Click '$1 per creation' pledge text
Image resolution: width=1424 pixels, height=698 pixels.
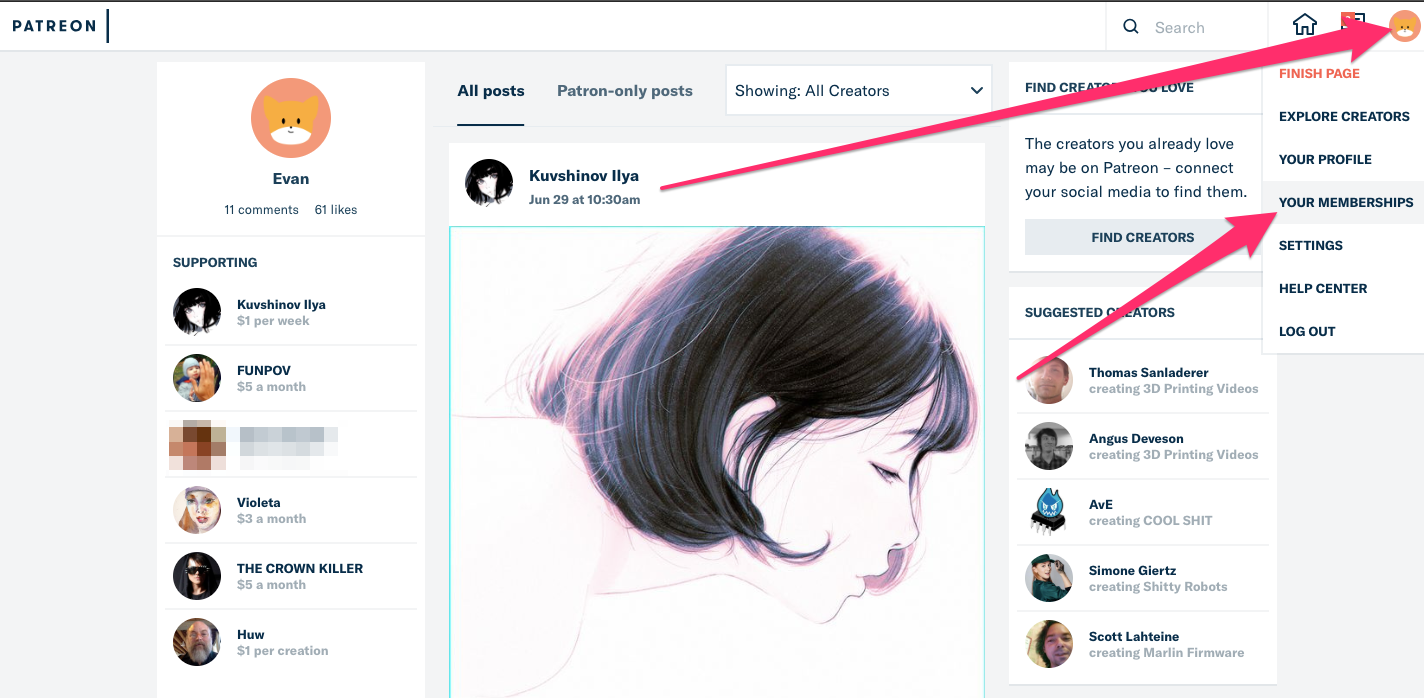pos(283,651)
